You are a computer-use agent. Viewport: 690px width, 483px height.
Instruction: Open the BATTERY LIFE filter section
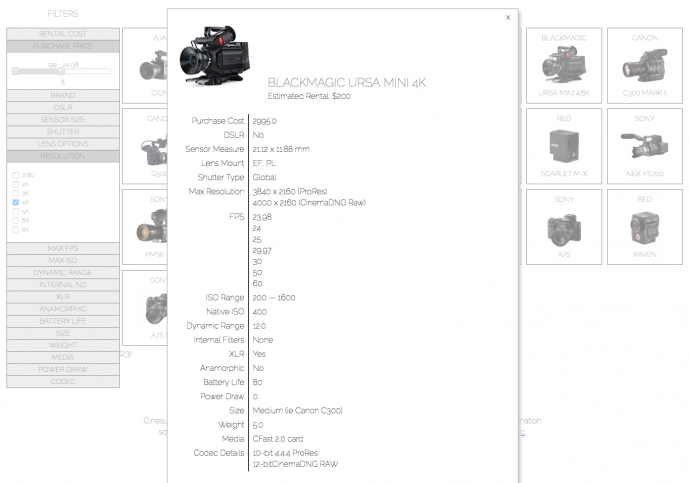point(63,321)
